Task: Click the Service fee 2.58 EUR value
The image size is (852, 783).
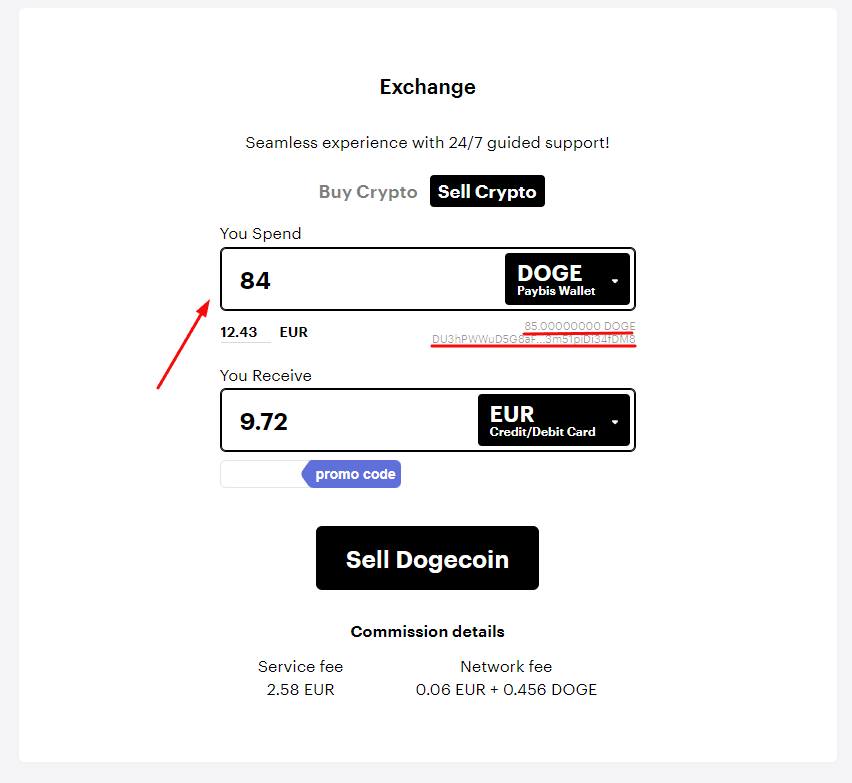Action: 300,690
